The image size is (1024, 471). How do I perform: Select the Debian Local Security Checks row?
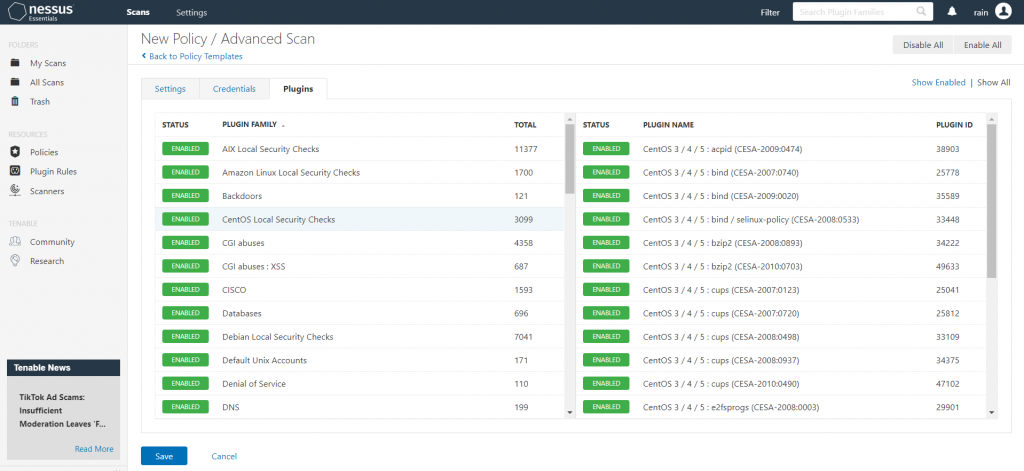pyautogui.click(x=359, y=337)
